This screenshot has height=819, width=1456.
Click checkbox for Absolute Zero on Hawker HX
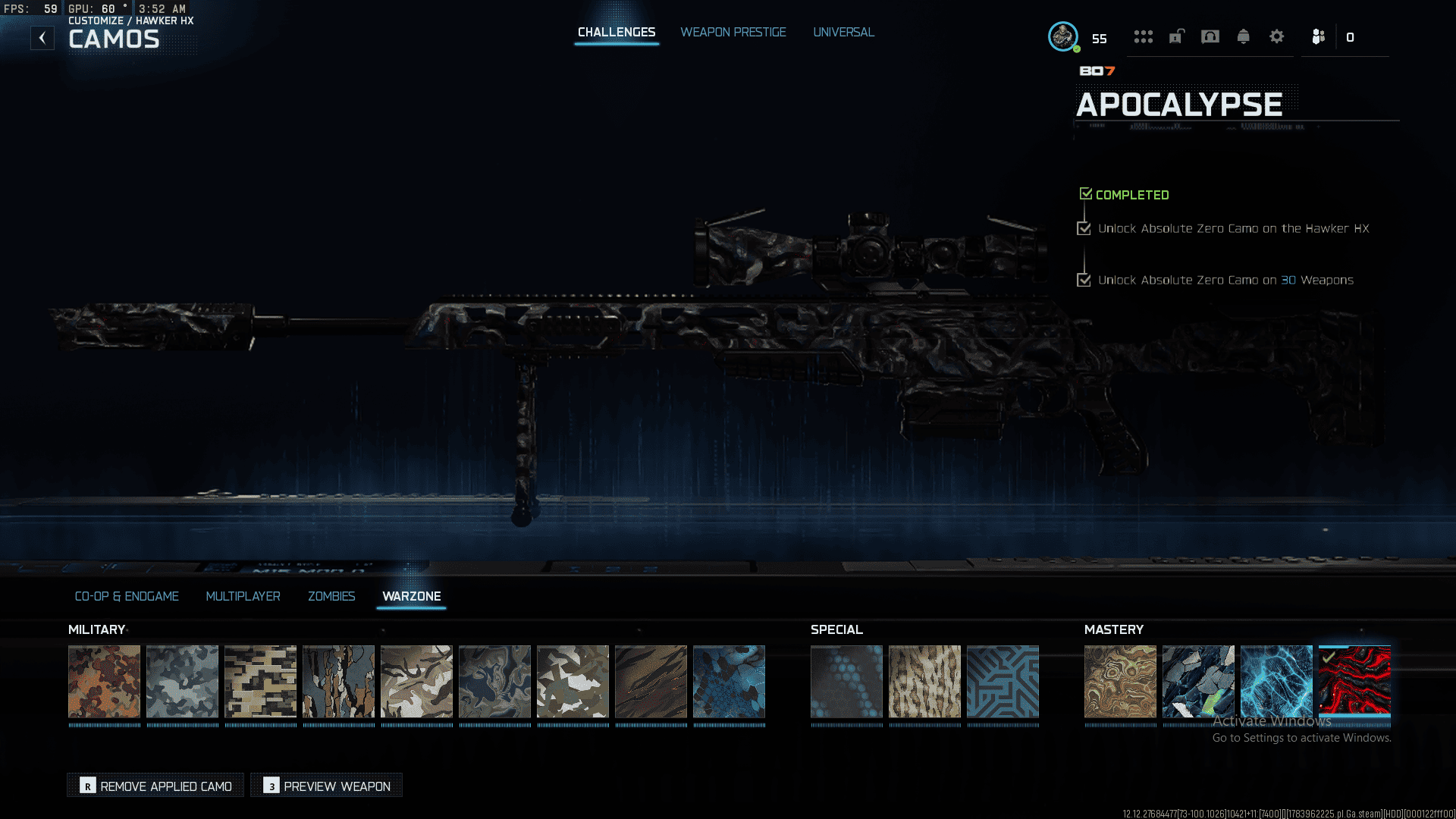pos(1084,228)
